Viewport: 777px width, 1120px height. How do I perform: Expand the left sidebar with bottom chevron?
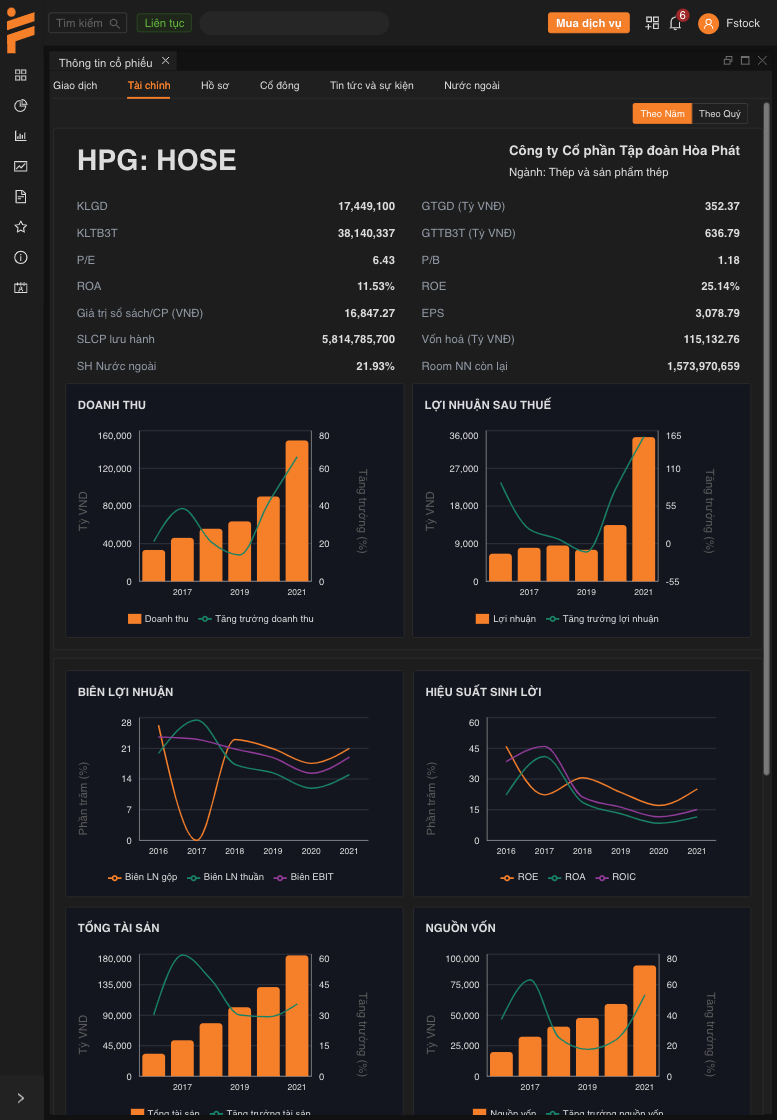(x=21, y=1098)
